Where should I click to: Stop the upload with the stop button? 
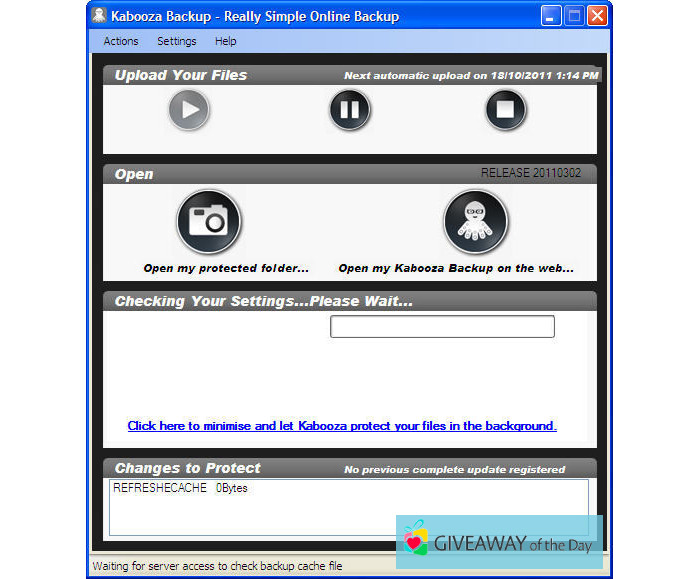(506, 110)
